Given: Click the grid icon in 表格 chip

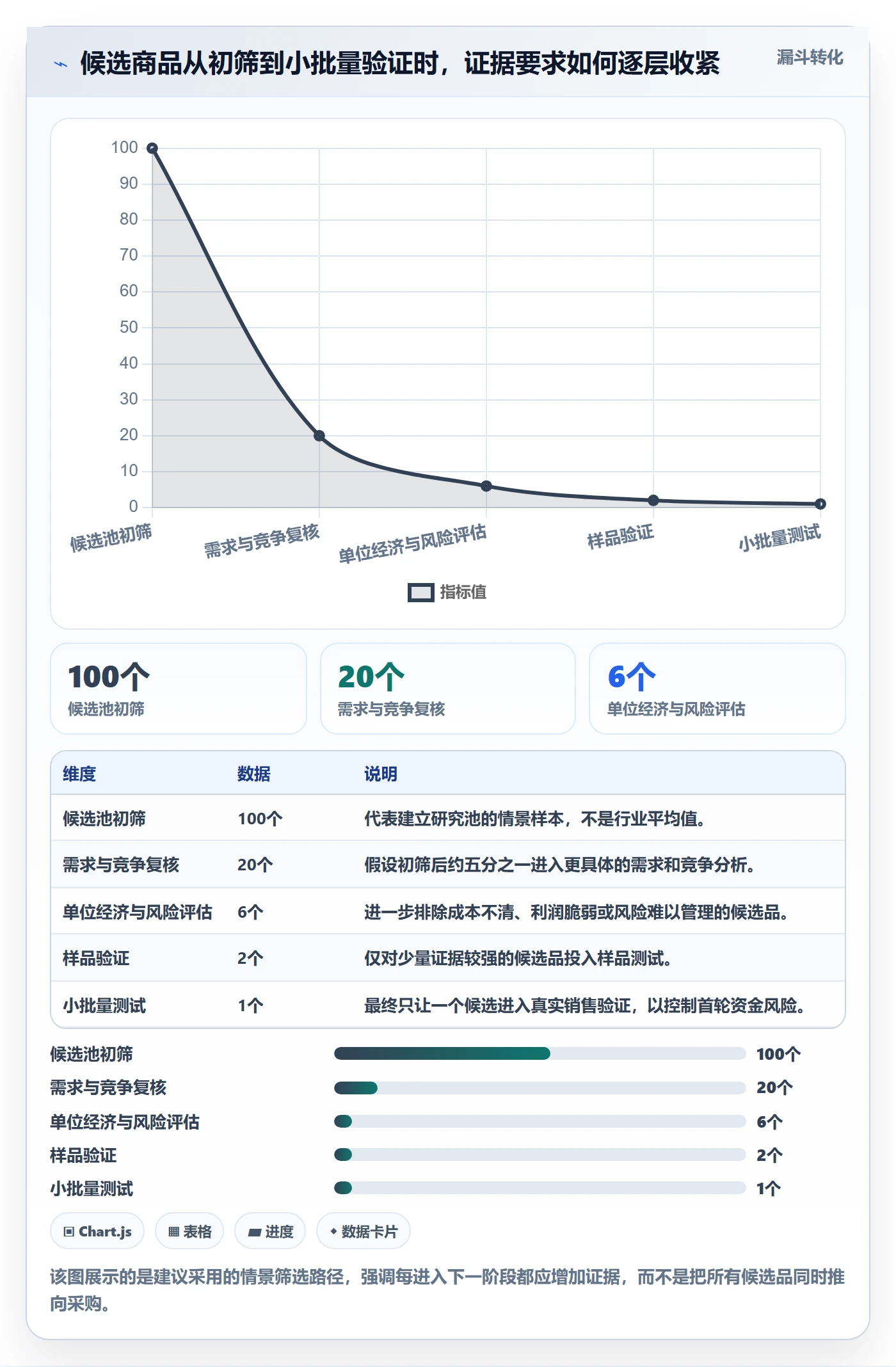Looking at the screenshot, I should click(173, 1232).
